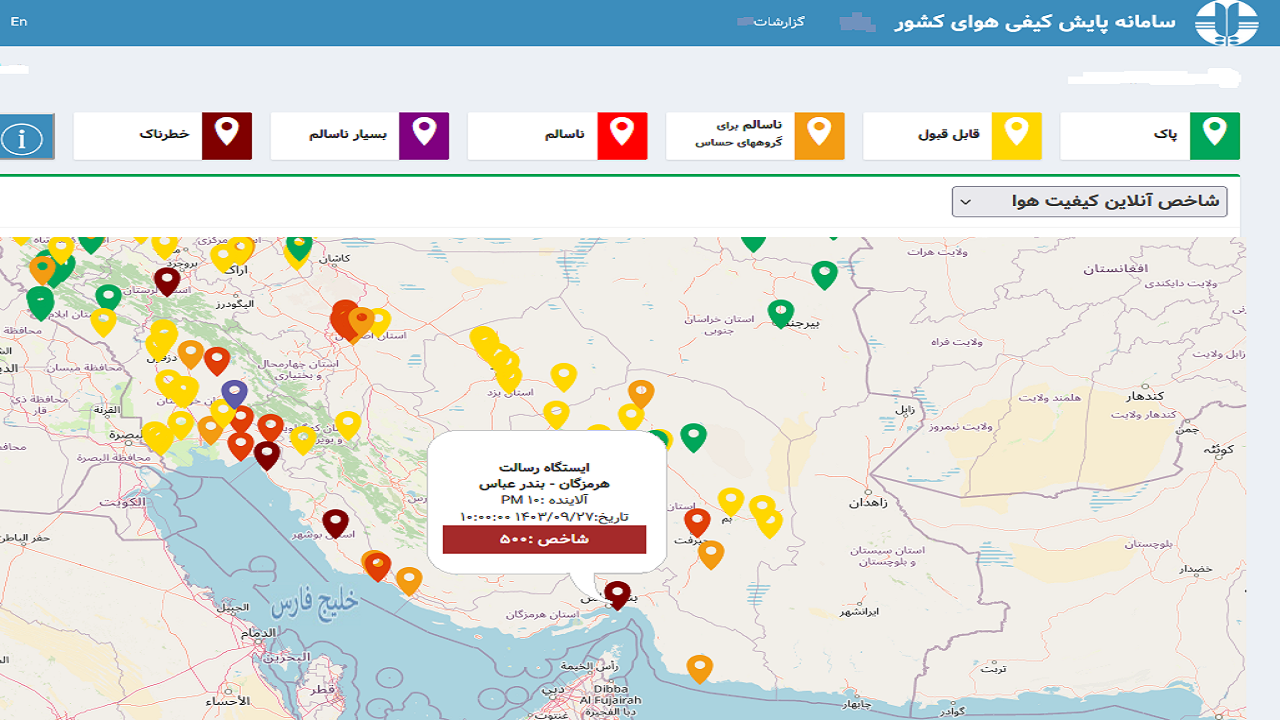Click the زابل city label on map
The height and width of the screenshot is (720, 1280).
point(904,408)
